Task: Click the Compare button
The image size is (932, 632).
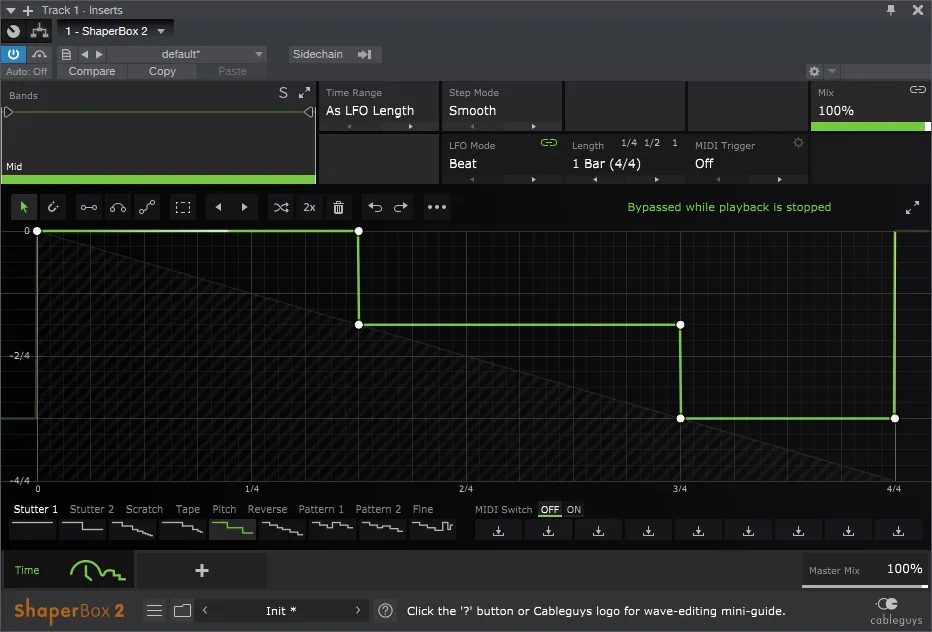Action: [92, 71]
